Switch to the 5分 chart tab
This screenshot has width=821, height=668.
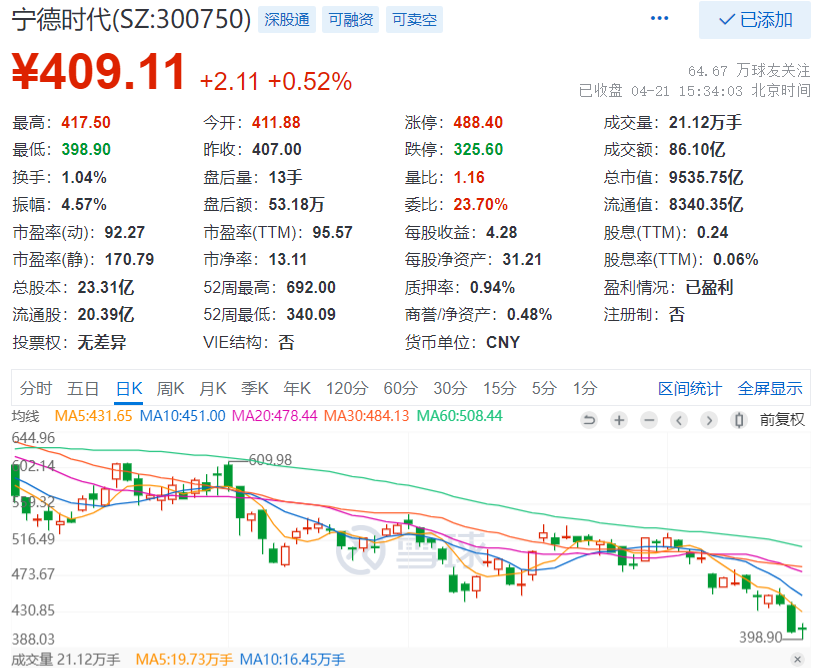(x=544, y=388)
